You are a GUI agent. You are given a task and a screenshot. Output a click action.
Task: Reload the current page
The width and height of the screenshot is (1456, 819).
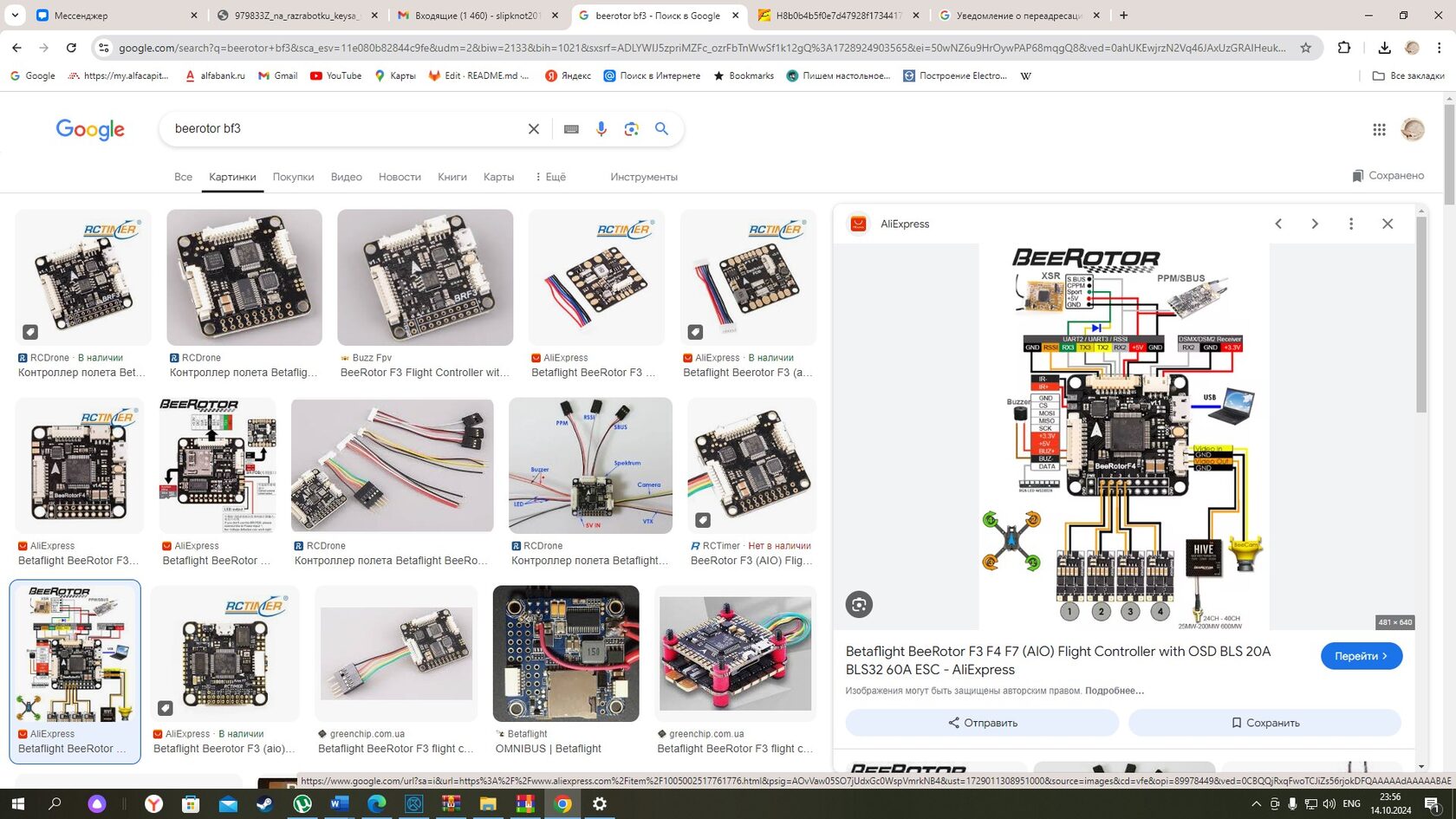click(71, 48)
